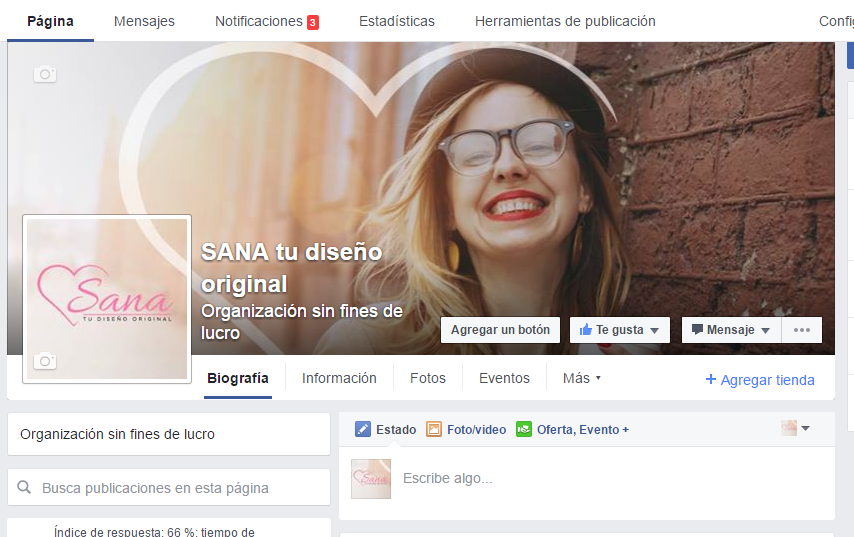
Task: Click the Agregar tienda link
Action: pos(760,380)
